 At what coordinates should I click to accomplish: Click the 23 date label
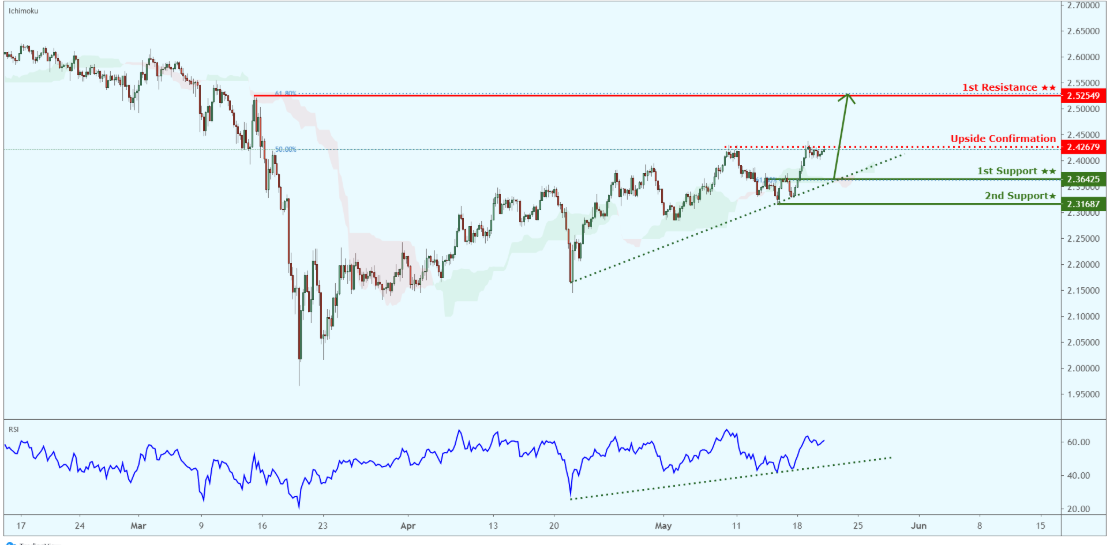(x=323, y=527)
